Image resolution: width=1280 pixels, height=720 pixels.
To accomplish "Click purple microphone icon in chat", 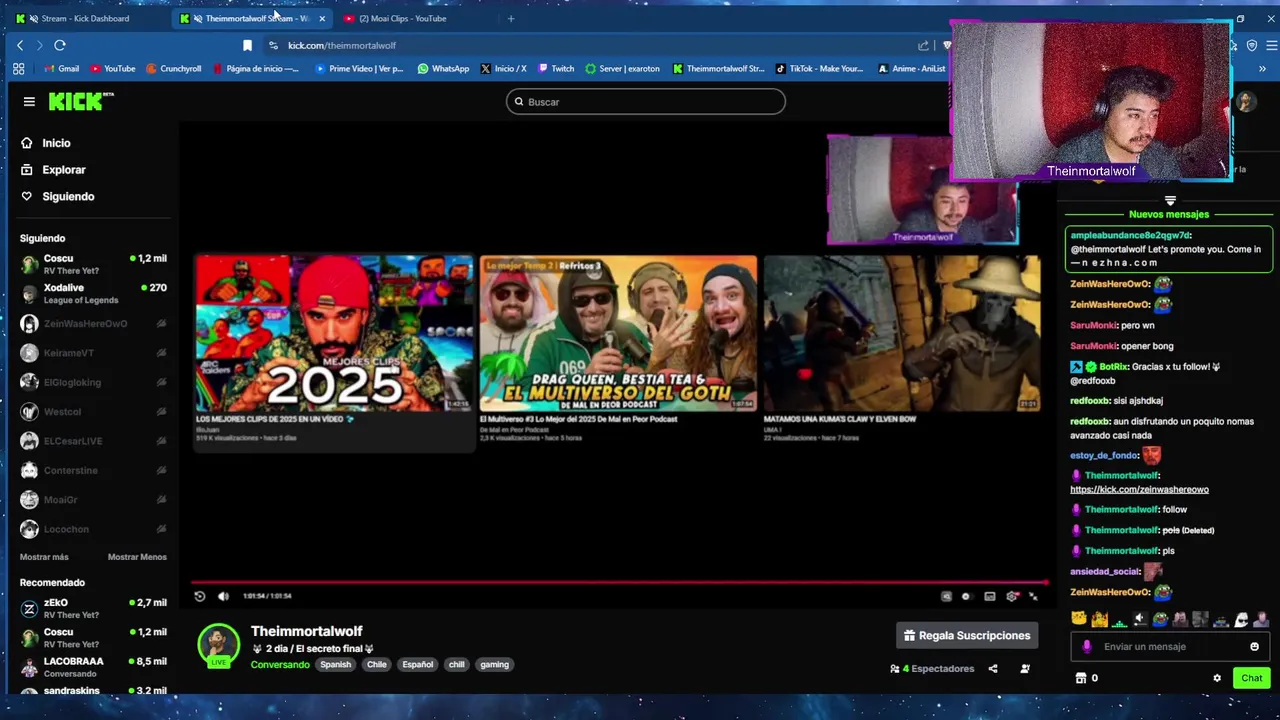I will (1087, 647).
